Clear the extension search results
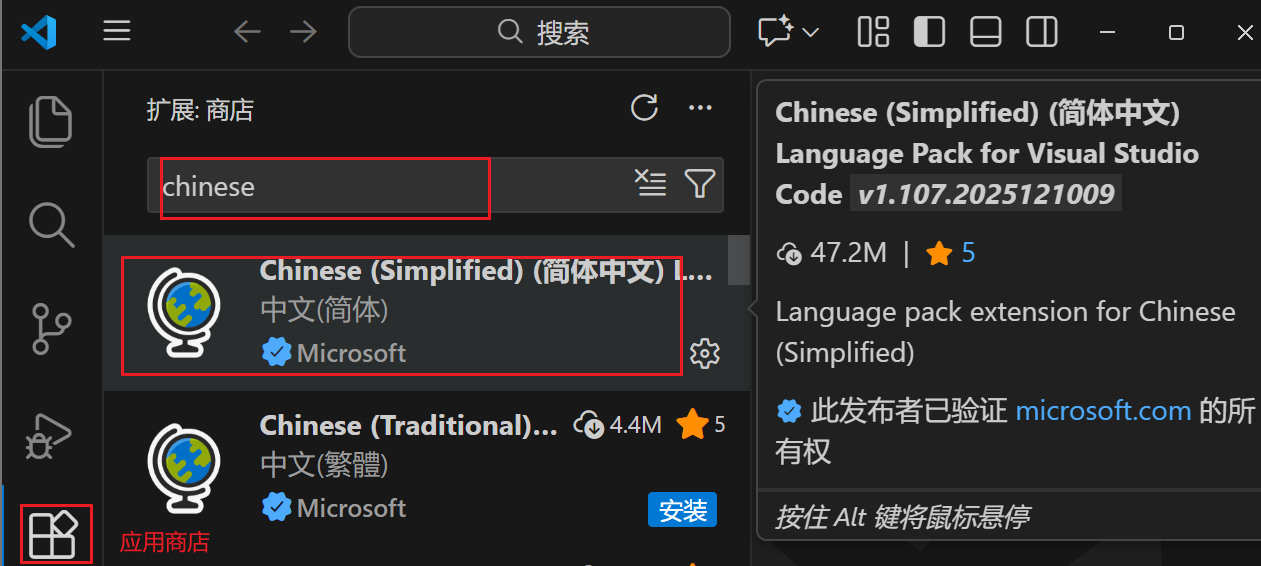This screenshot has width=1261, height=566. [x=651, y=183]
